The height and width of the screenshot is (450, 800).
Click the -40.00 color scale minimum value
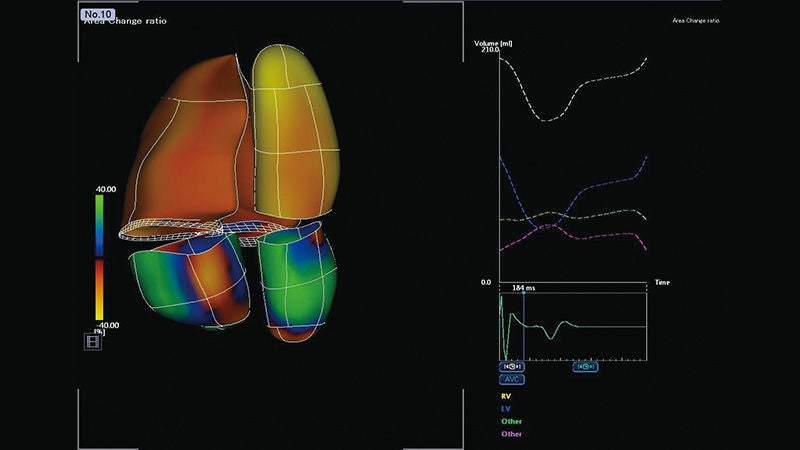[x=107, y=325]
